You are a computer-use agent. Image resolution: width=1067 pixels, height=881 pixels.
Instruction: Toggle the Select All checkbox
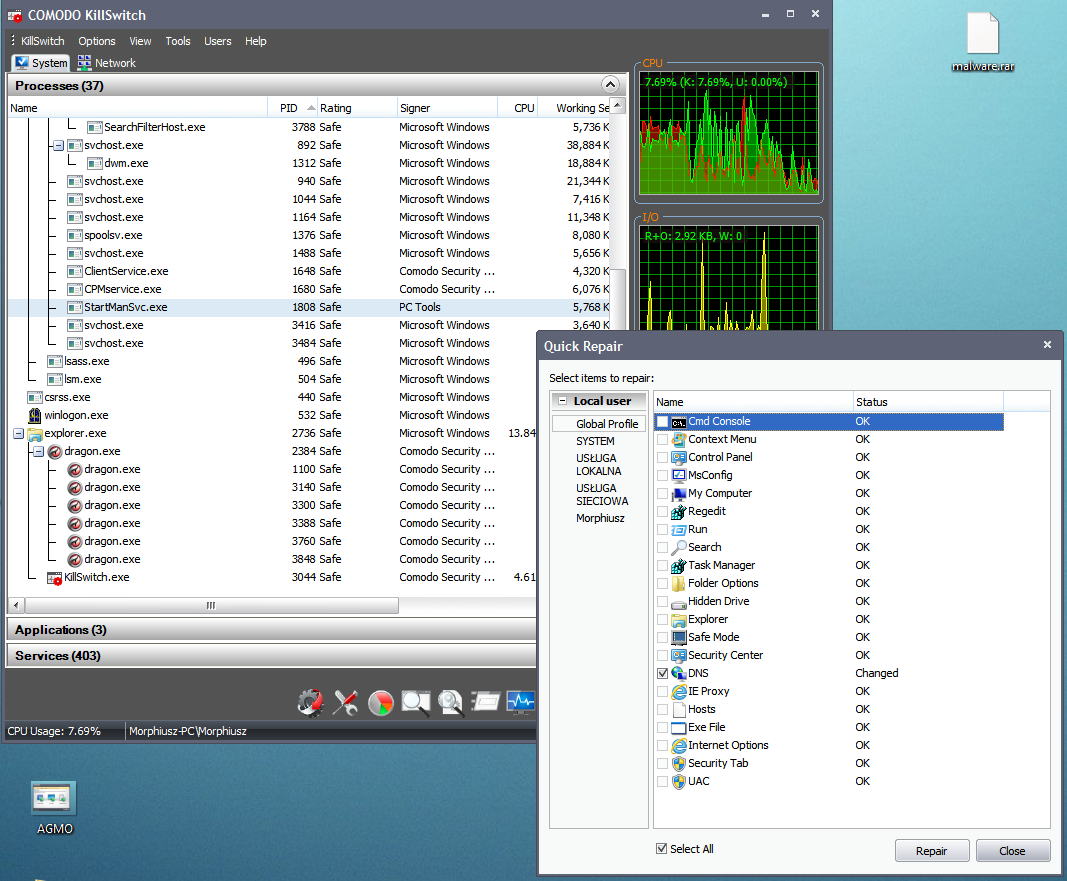tap(661, 849)
